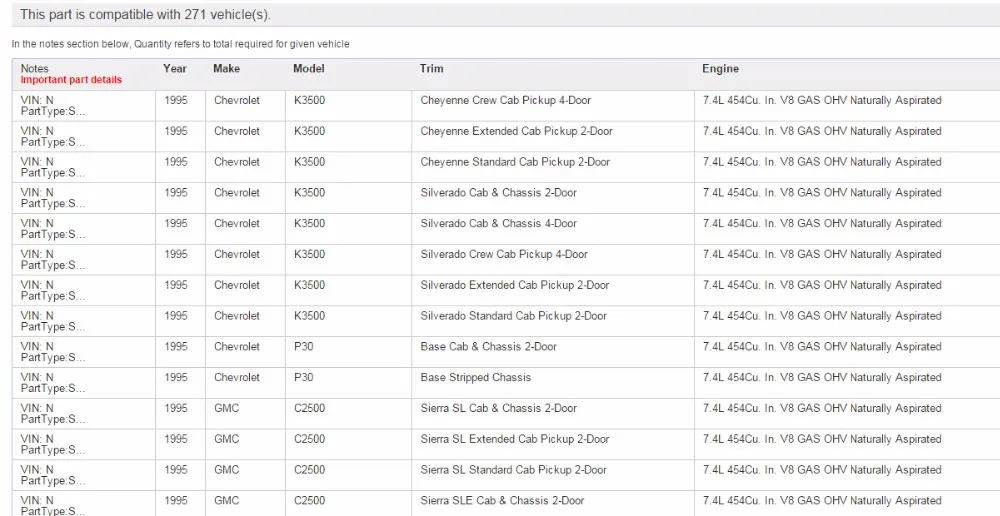Viewport: 1000px width, 516px height.
Task: Click P30 in the Base Stripped Chassis row
Action: [x=304, y=377]
